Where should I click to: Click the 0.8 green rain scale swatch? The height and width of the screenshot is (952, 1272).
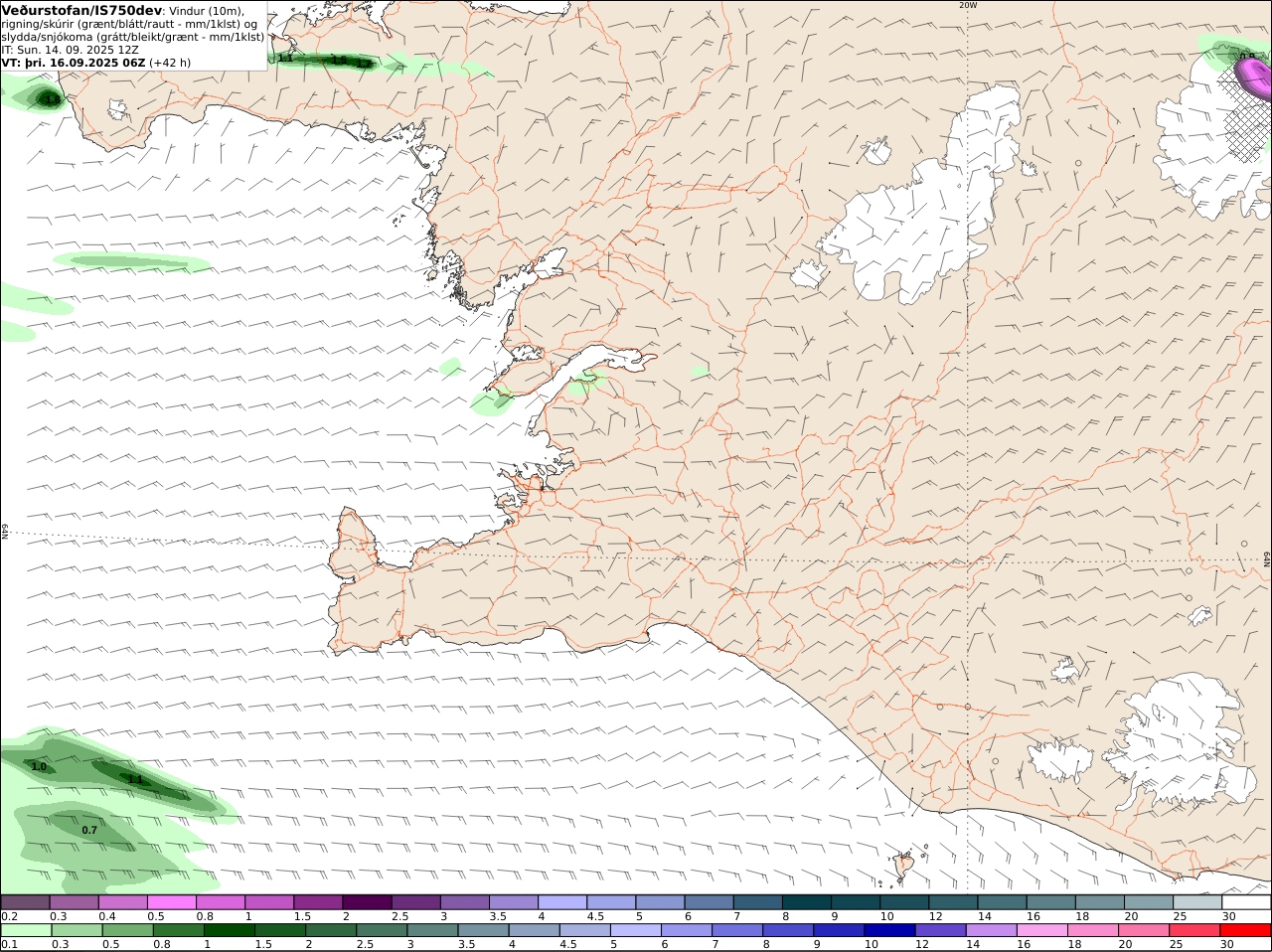point(178,930)
